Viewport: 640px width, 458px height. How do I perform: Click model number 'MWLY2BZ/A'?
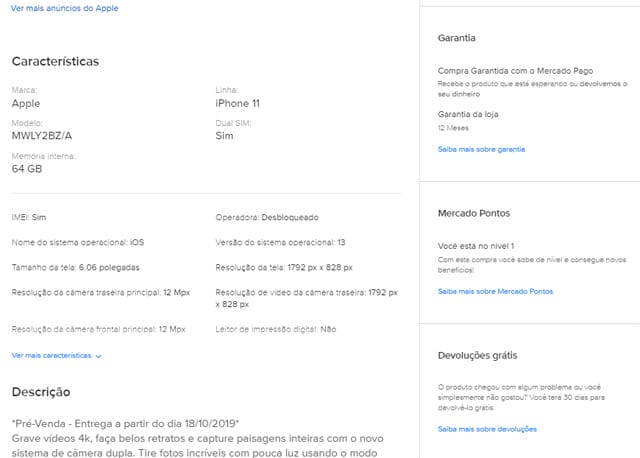pyautogui.click(x=42, y=136)
